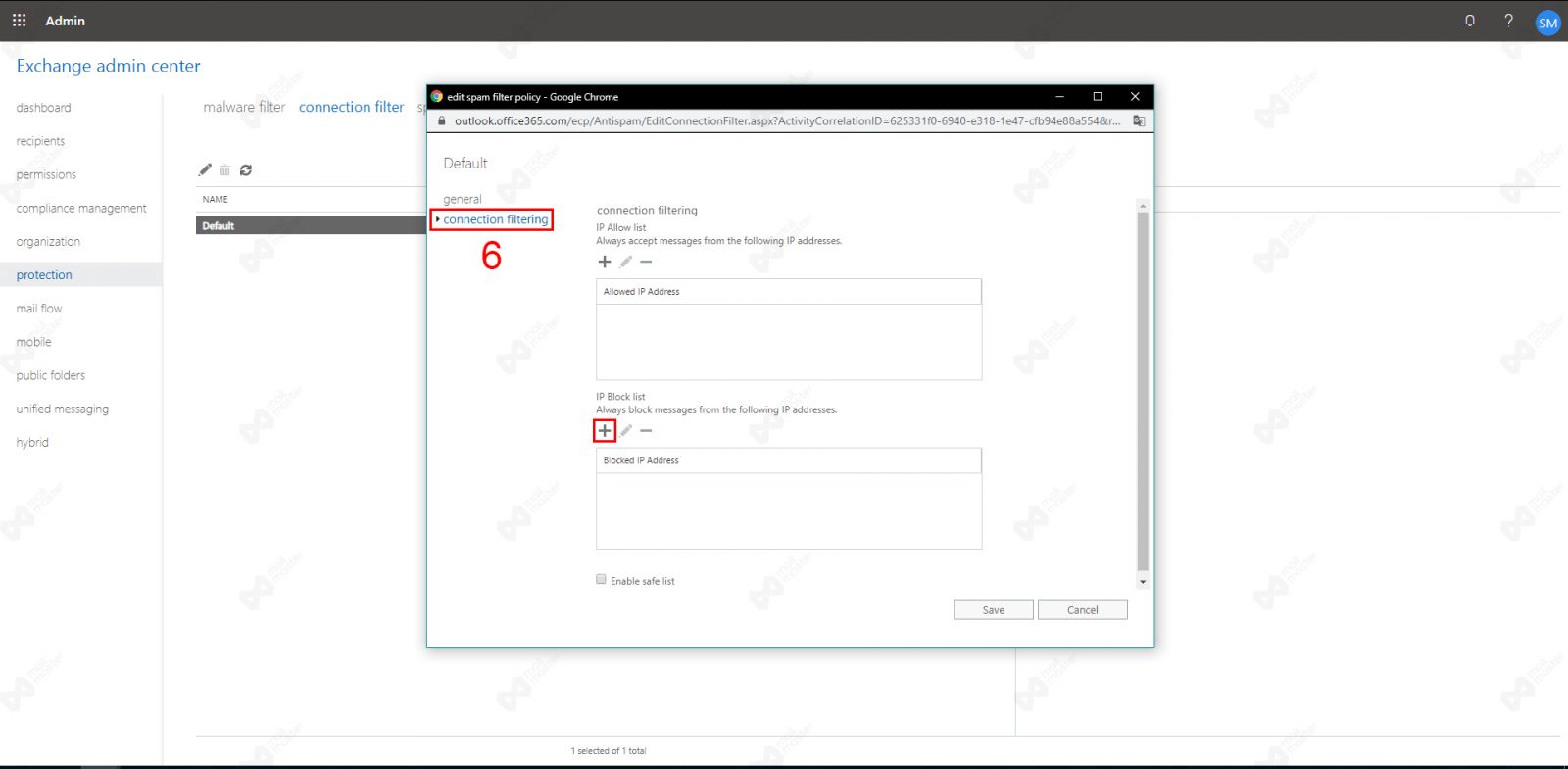Sort by the NAME column header

coord(215,199)
